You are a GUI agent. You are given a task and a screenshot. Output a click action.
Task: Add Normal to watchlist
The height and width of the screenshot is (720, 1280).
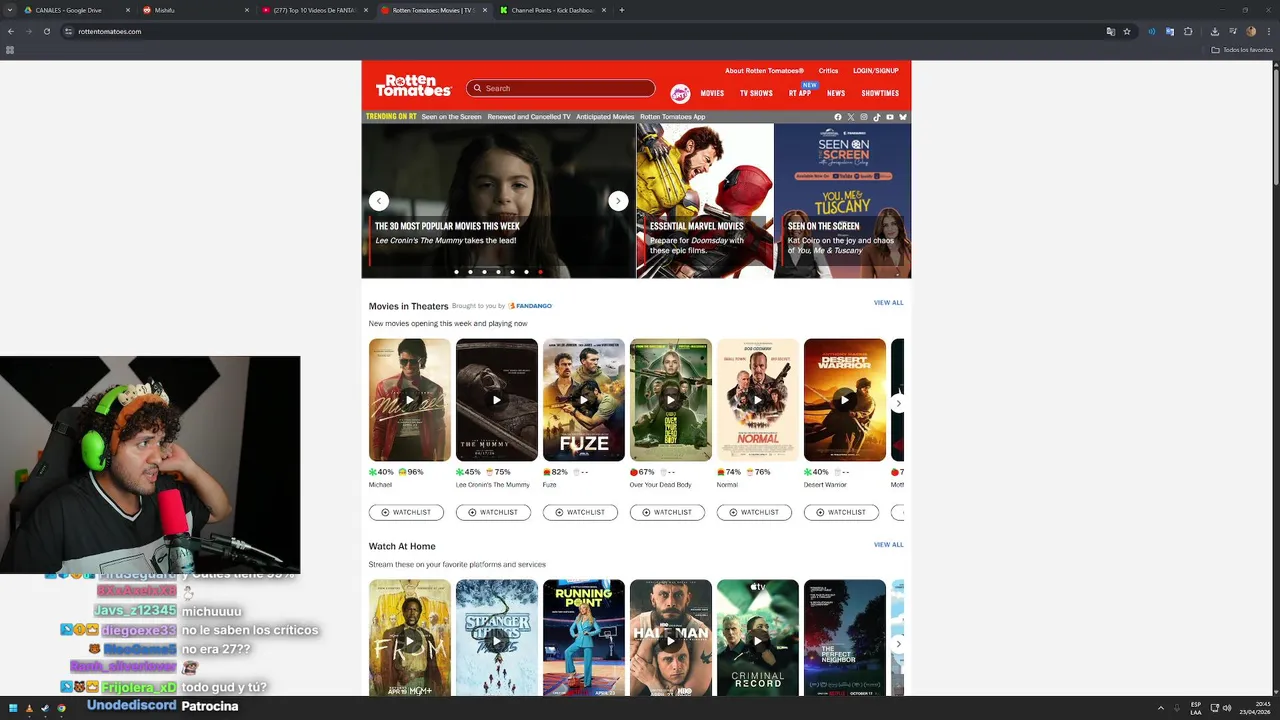pos(754,512)
